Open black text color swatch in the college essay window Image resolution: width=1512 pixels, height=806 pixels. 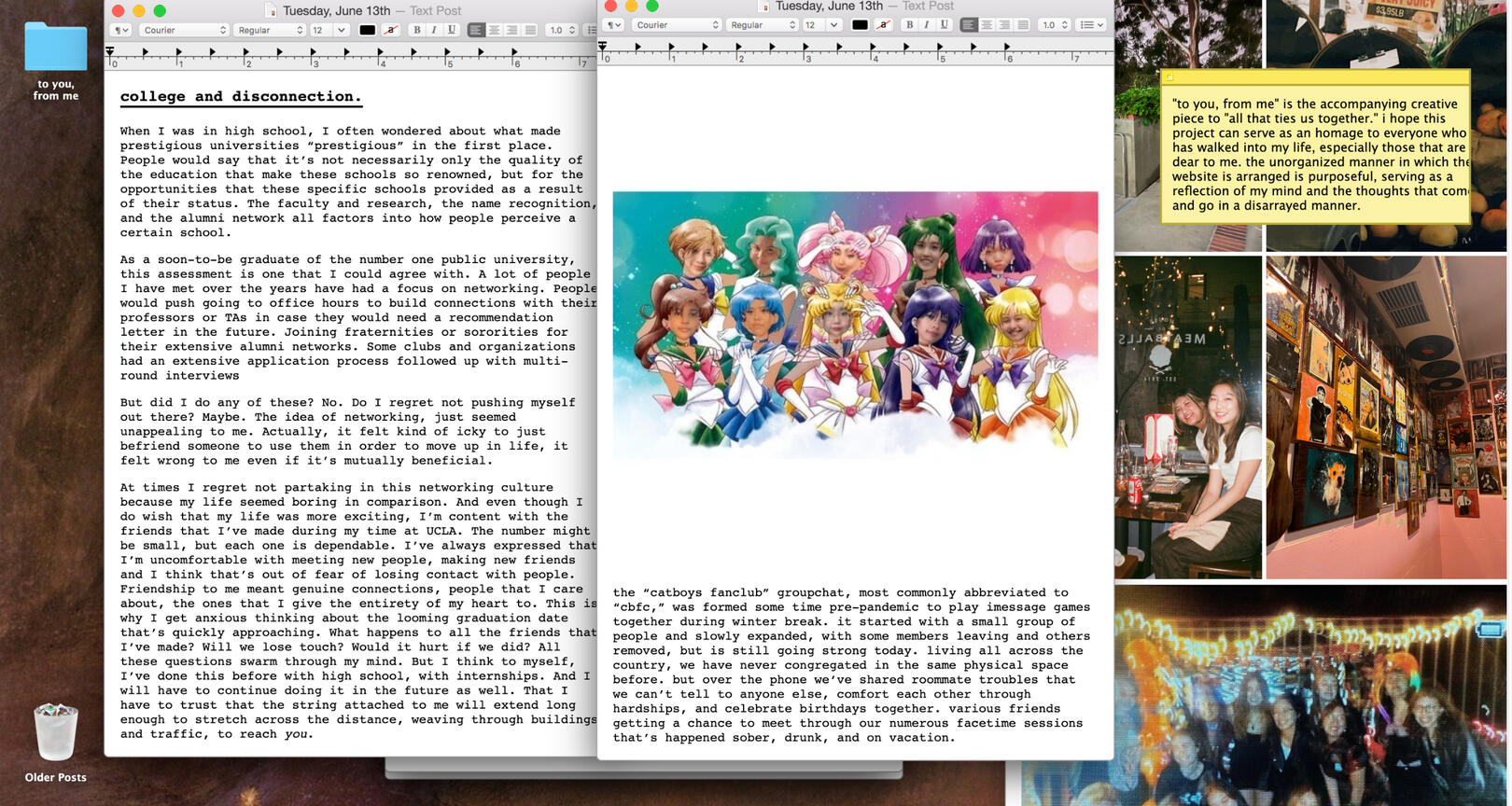coord(368,30)
